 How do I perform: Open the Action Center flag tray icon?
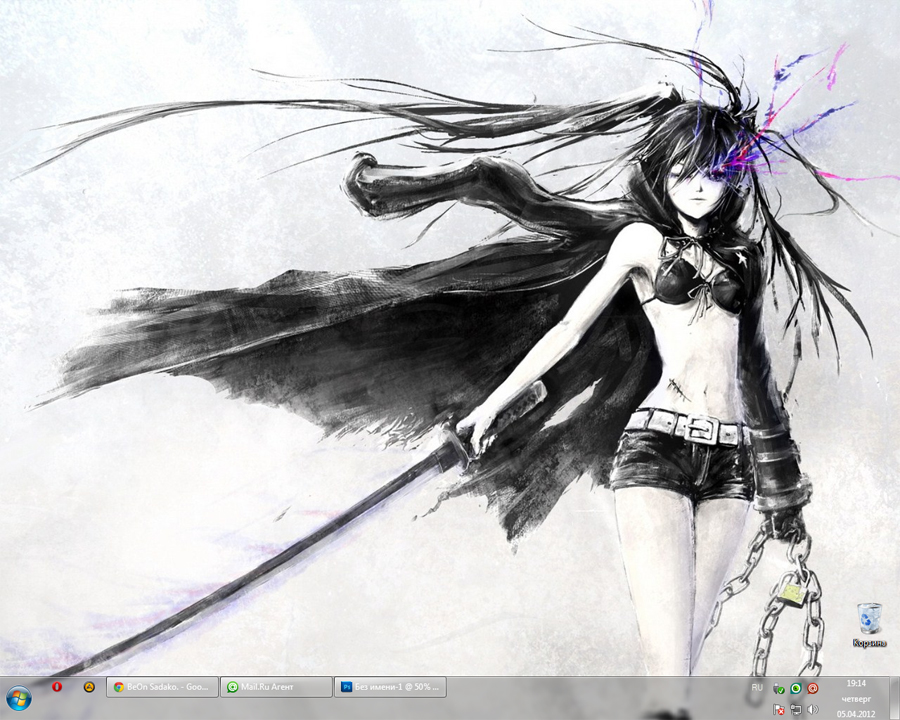pos(779,710)
